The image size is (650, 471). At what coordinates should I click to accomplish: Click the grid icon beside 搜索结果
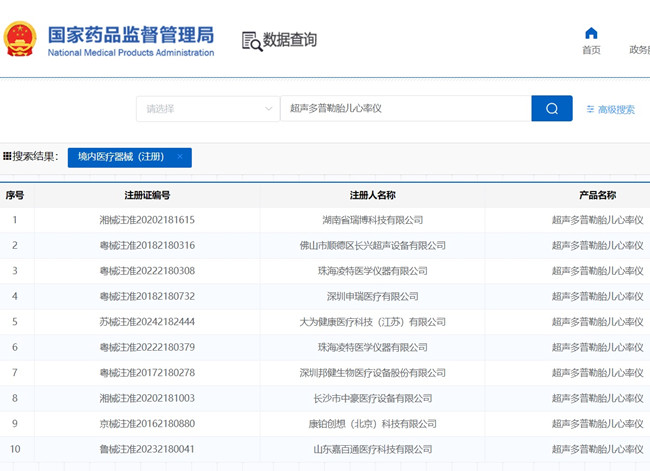[7, 156]
